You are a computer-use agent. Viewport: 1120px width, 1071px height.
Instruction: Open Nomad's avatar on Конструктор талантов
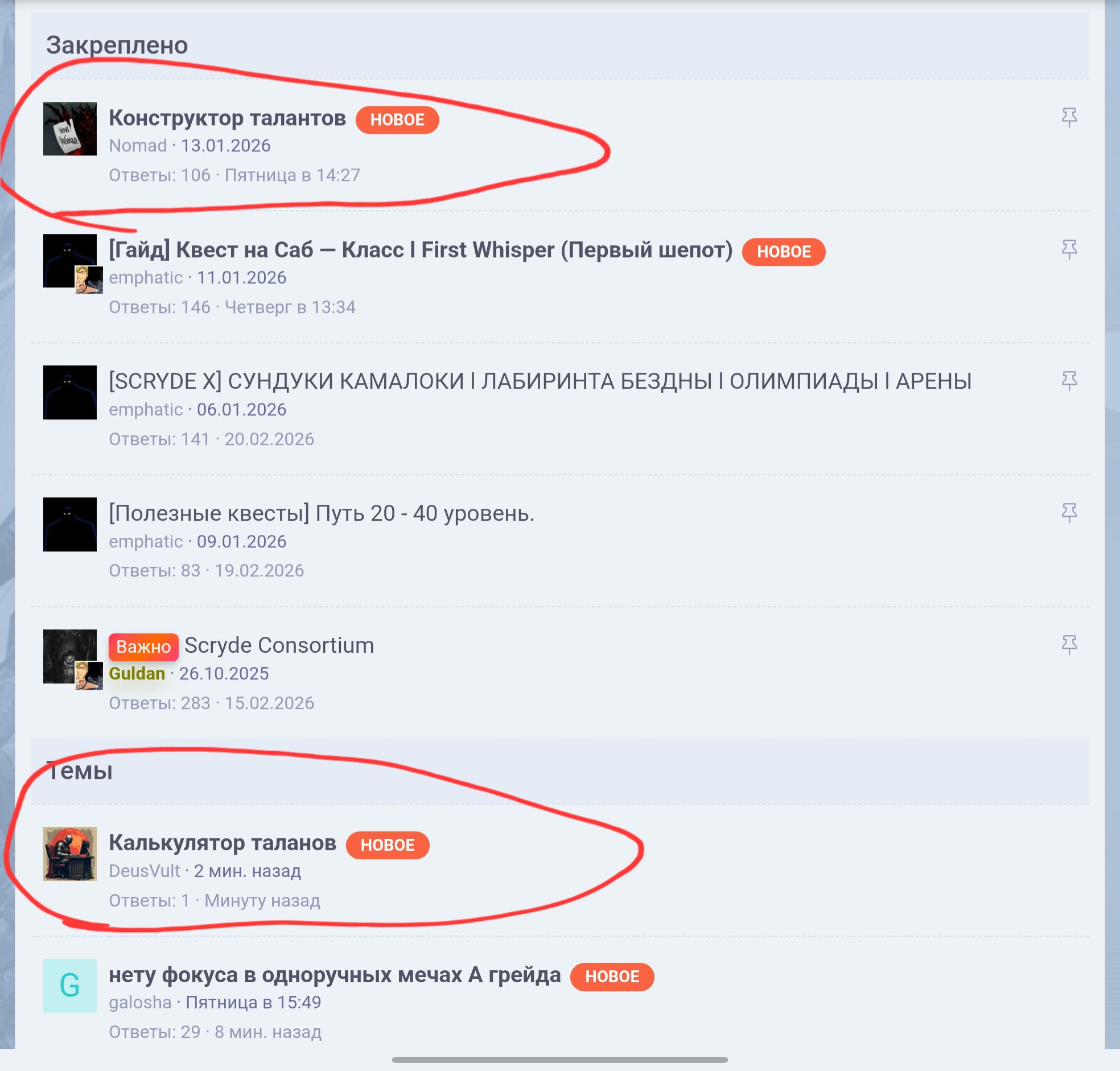click(x=69, y=129)
